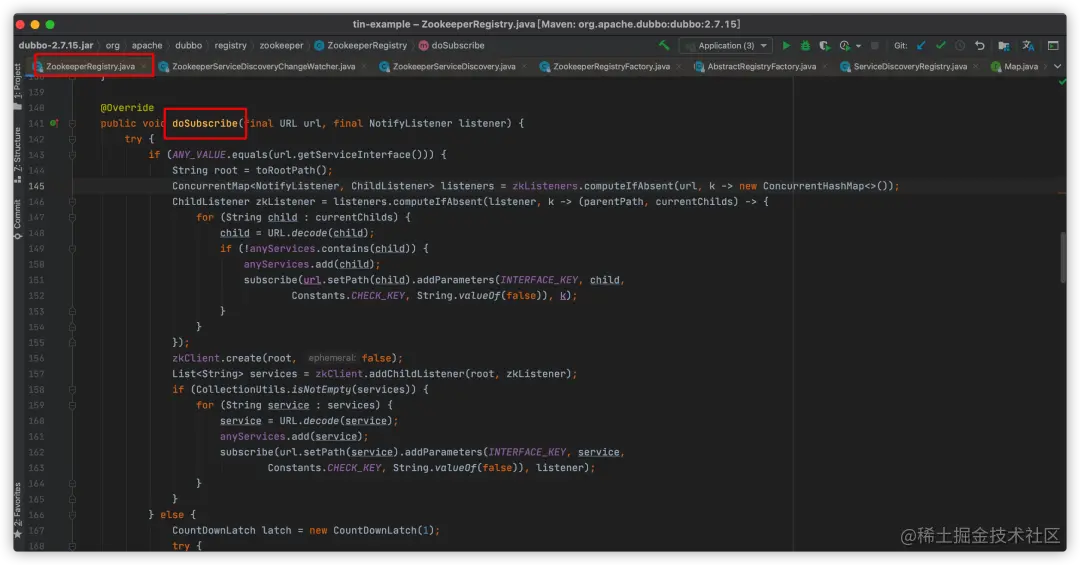Click the Stop square button in toolbar
The image size is (1080, 565).
tap(875, 45)
